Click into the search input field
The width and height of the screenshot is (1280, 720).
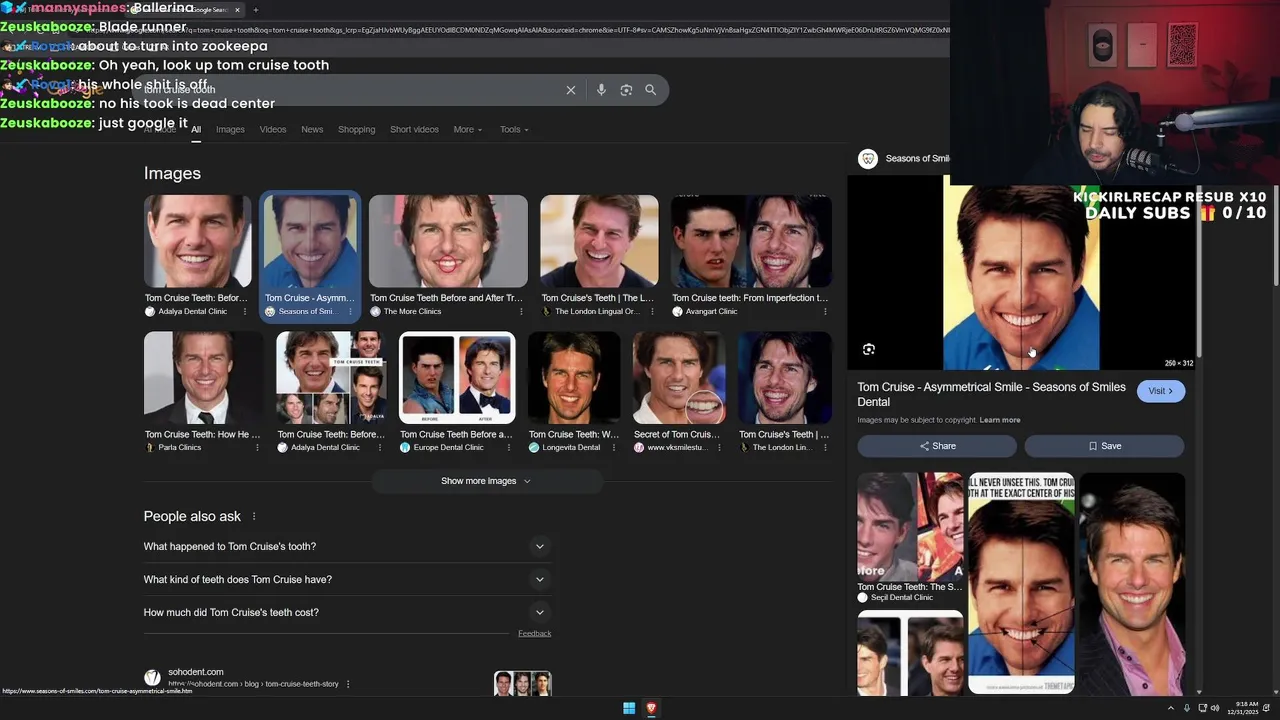tap(350, 90)
